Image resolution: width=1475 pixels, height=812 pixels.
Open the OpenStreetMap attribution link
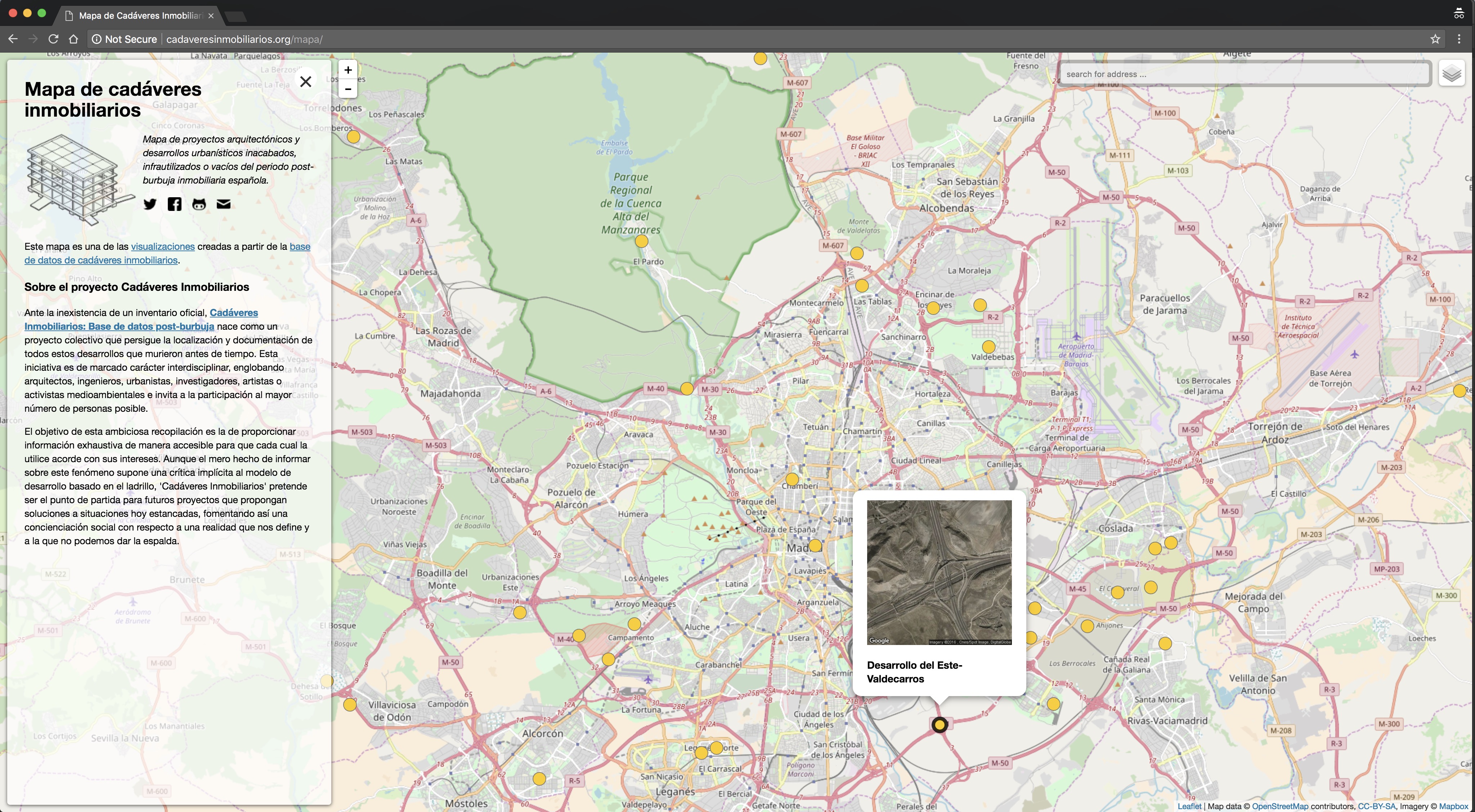pyautogui.click(x=1280, y=806)
